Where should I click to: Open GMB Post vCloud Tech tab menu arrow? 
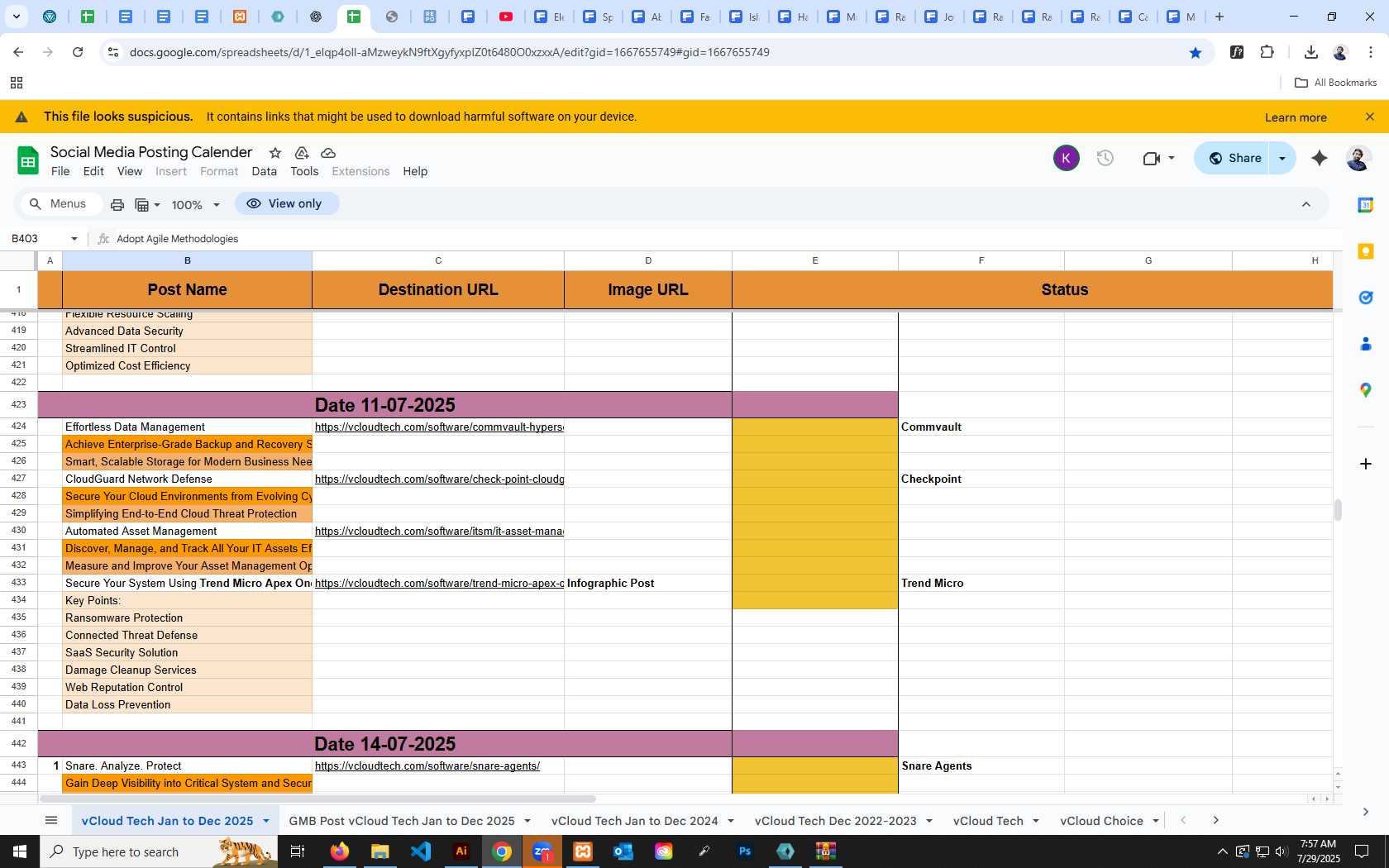click(x=527, y=821)
